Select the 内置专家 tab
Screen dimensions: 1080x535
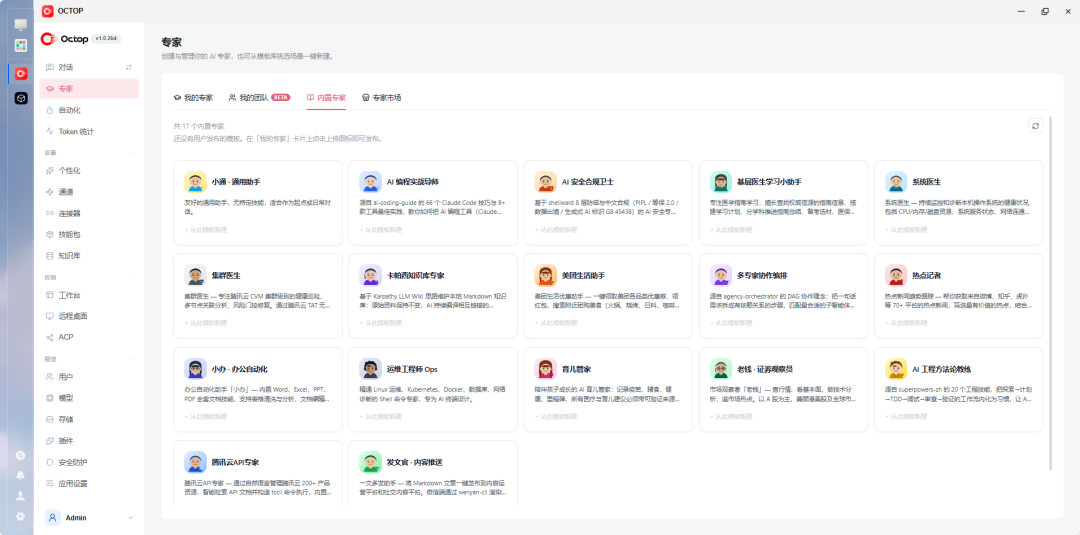pyautogui.click(x=326, y=98)
